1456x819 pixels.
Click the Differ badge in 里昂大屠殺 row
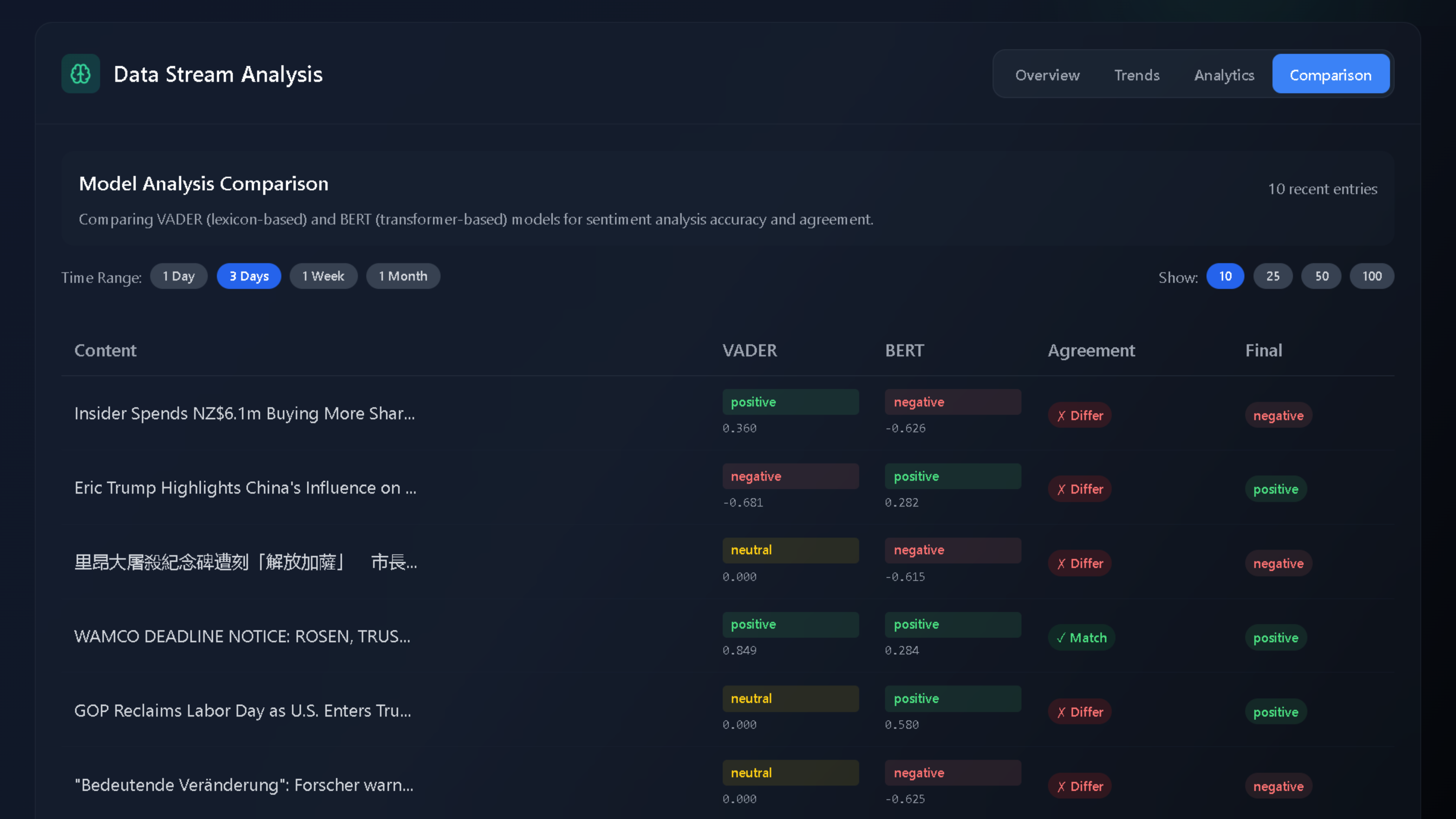(1079, 564)
